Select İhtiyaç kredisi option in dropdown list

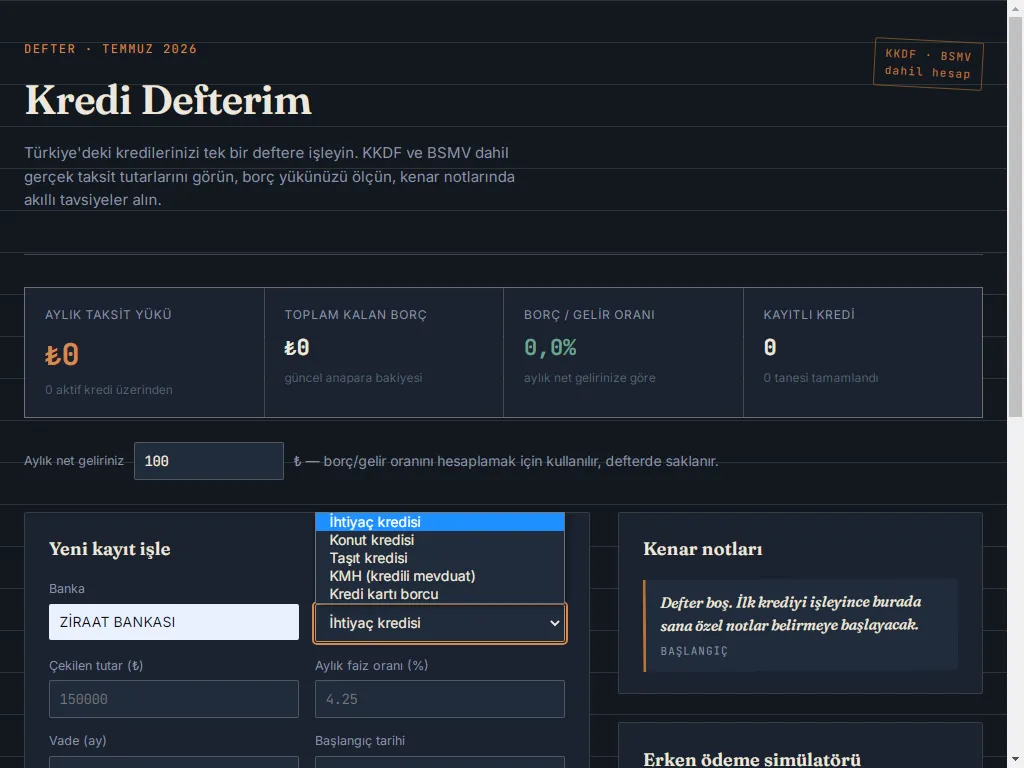pyautogui.click(x=440, y=522)
